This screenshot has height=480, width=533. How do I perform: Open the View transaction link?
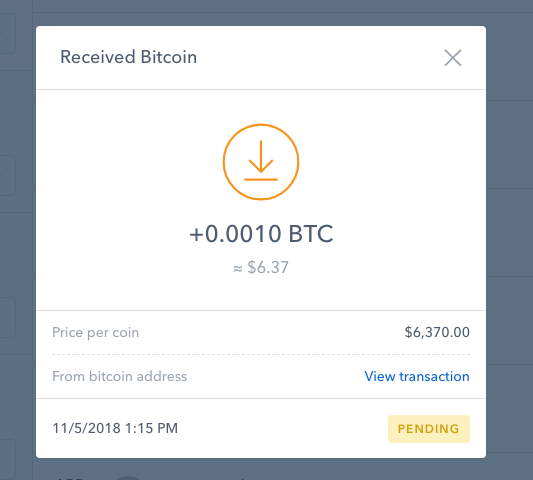(417, 376)
